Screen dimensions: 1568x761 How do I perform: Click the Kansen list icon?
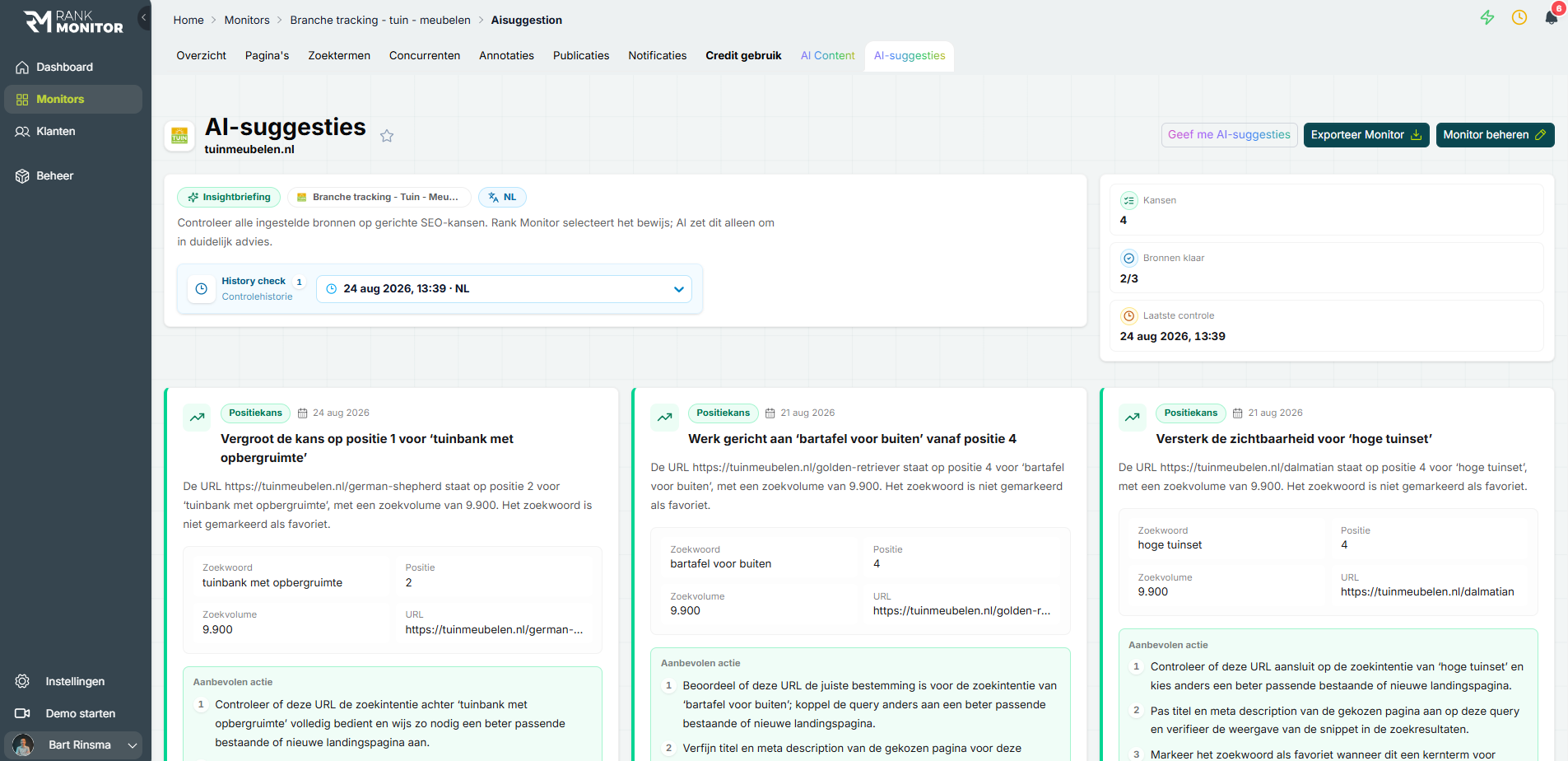[1129, 200]
